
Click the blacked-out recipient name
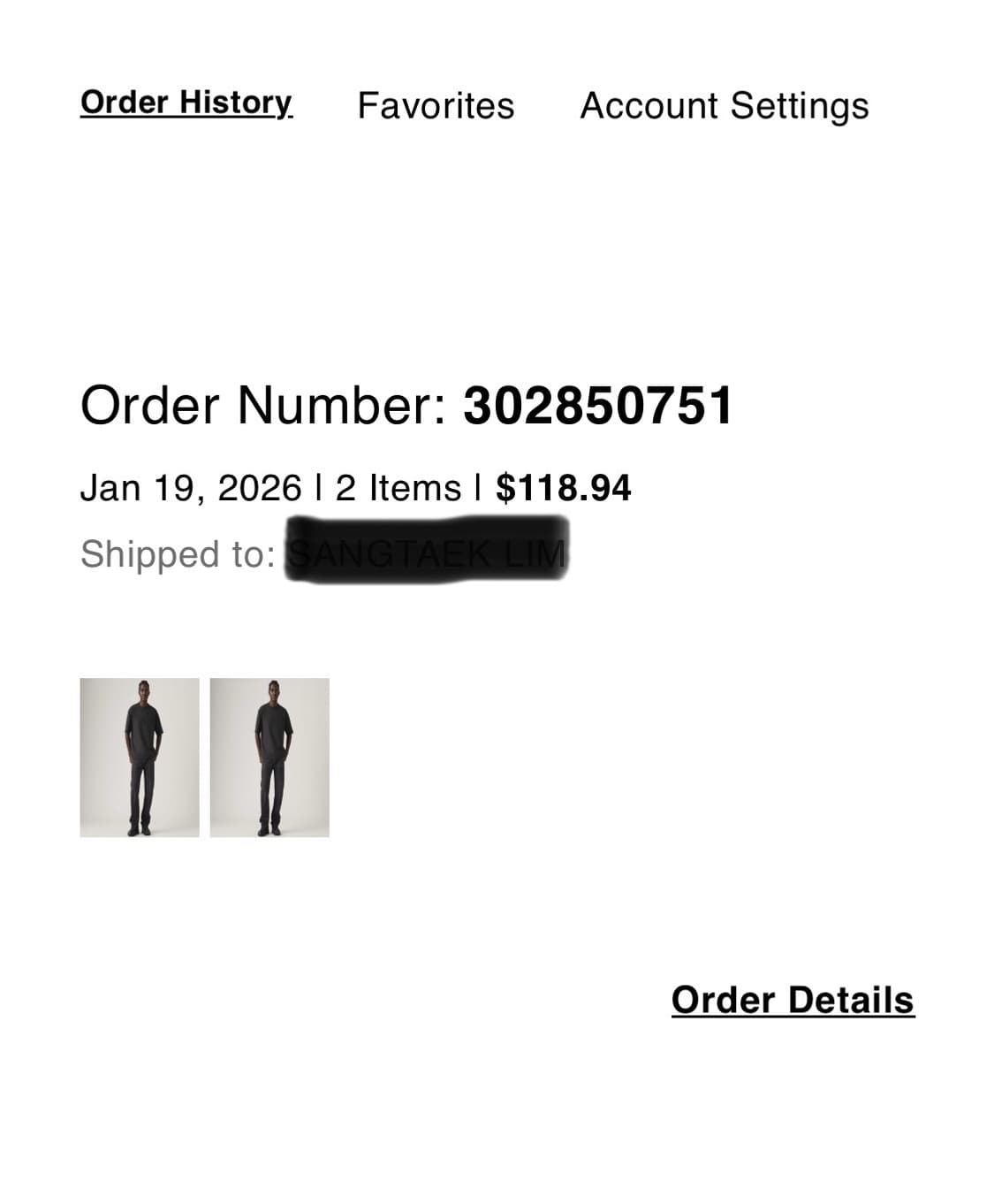[427, 551]
